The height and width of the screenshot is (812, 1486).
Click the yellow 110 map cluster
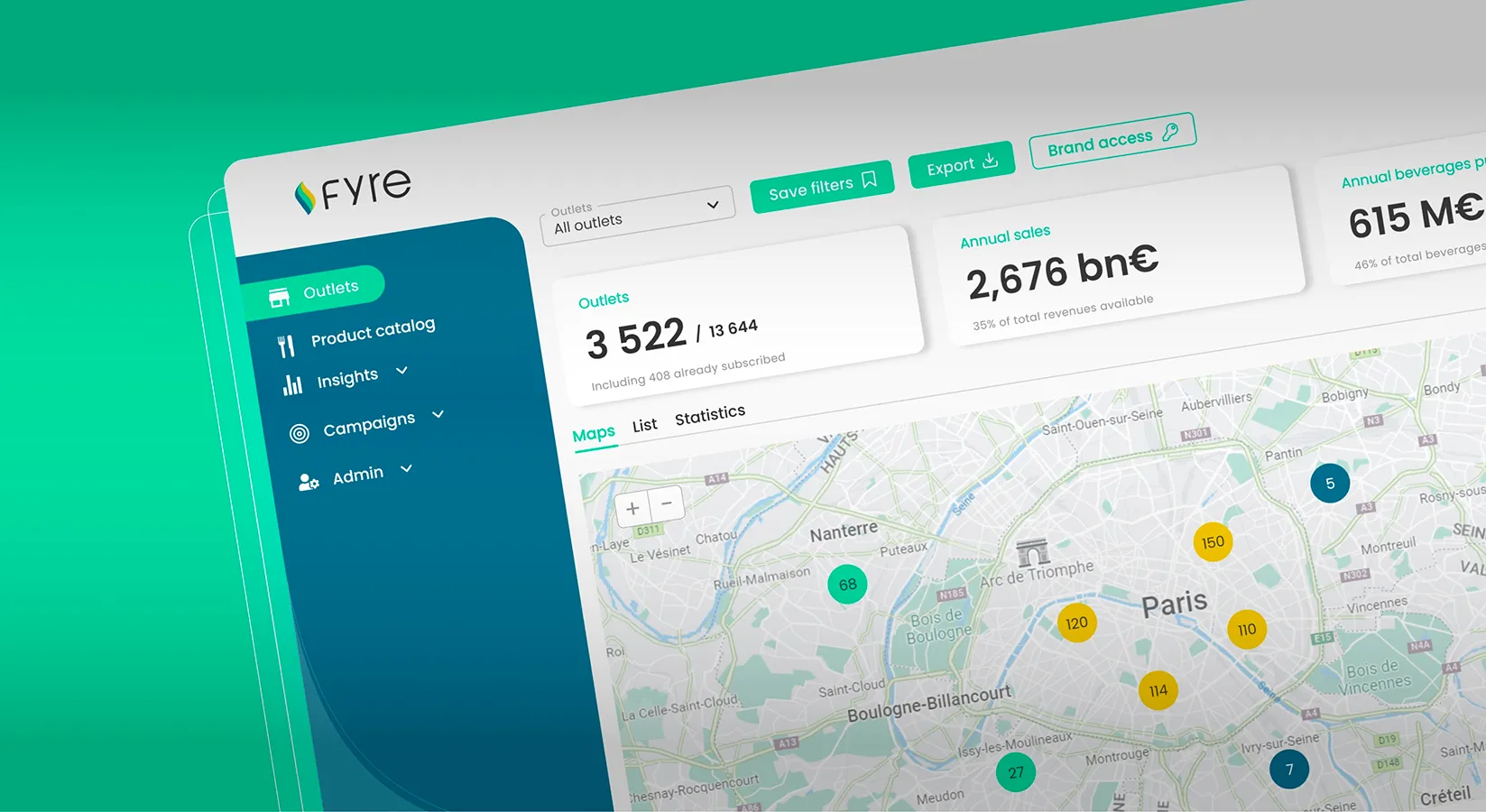pos(1247,630)
